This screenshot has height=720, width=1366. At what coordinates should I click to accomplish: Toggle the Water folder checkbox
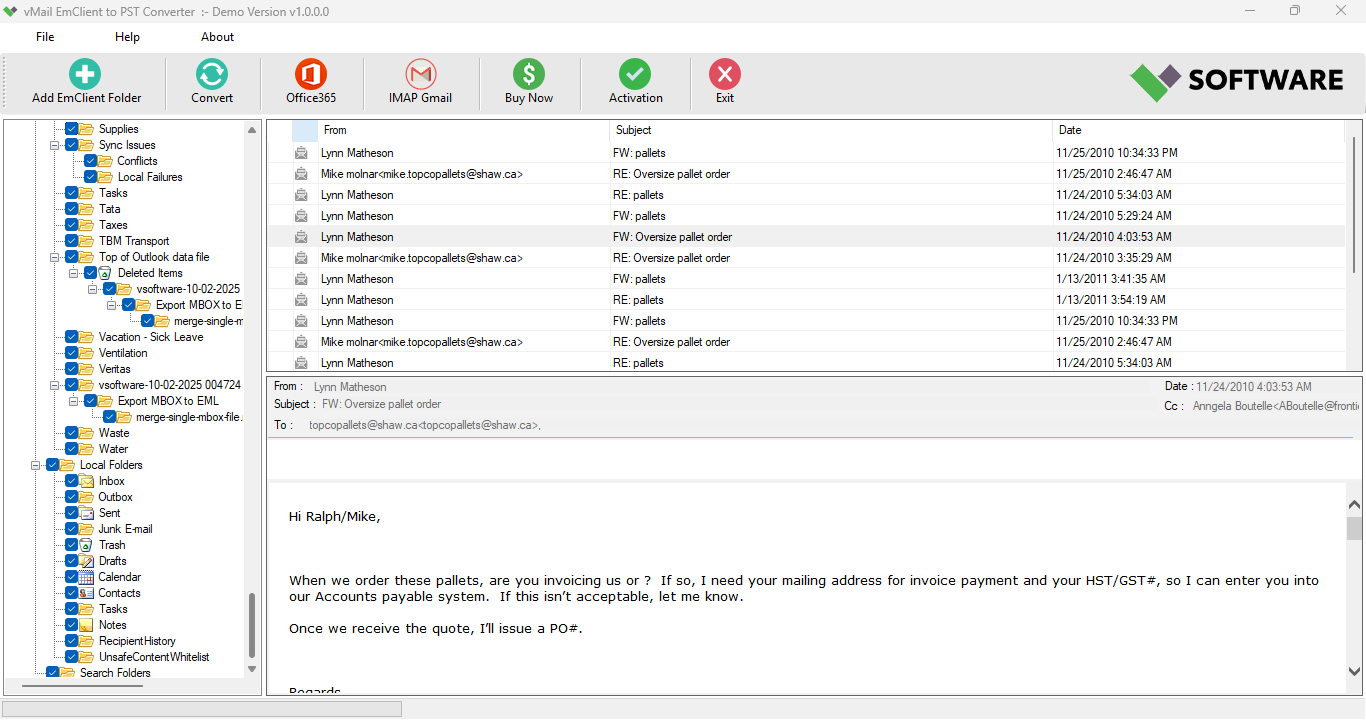[x=72, y=449]
